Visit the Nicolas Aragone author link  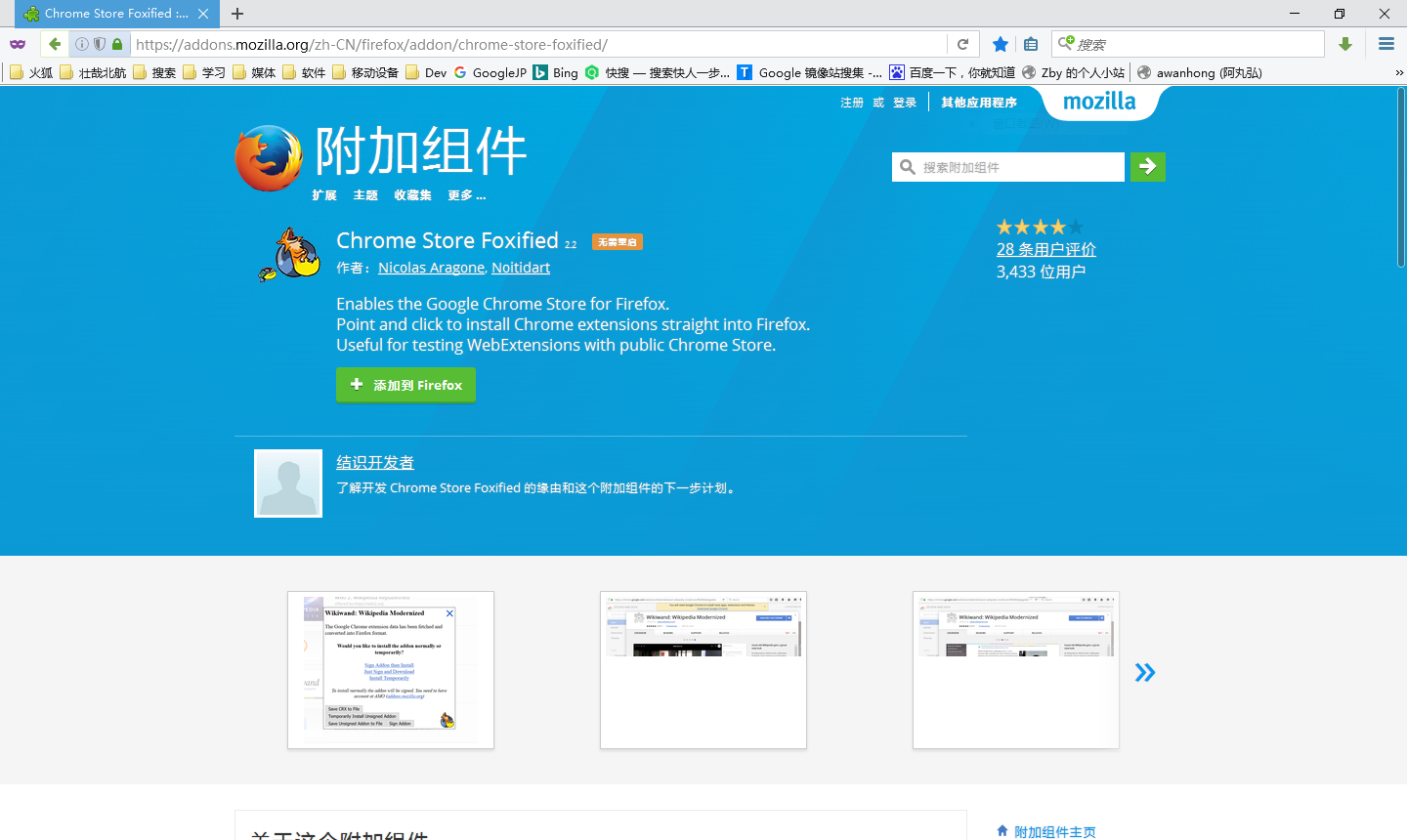431,267
